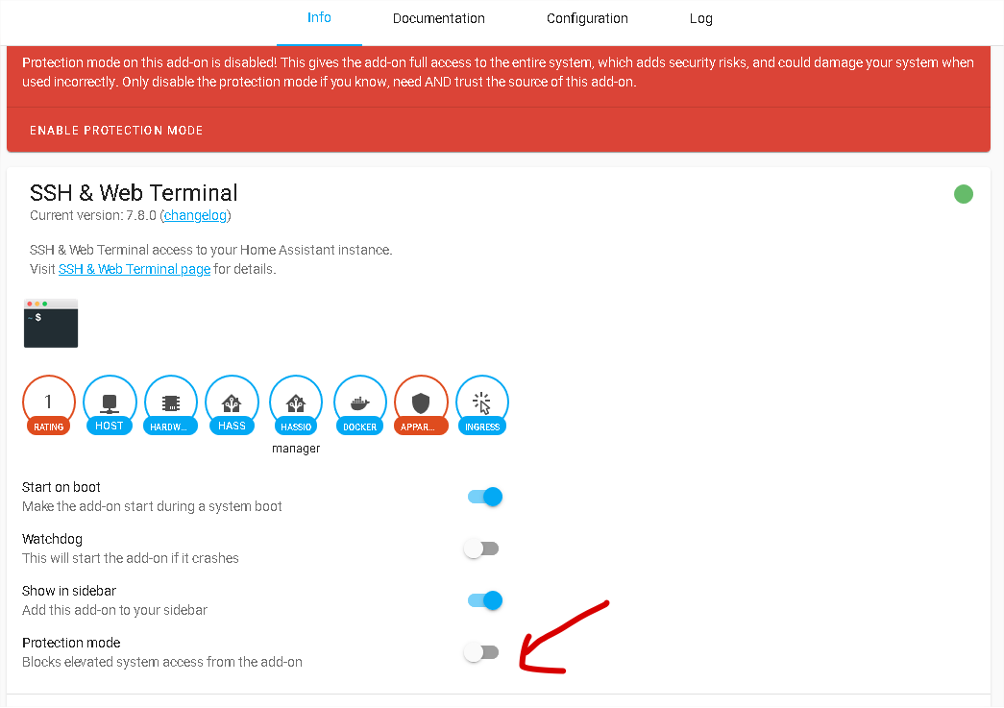This screenshot has width=1004, height=708.
Task: Click the green running status dot
Action: tap(963, 194)
